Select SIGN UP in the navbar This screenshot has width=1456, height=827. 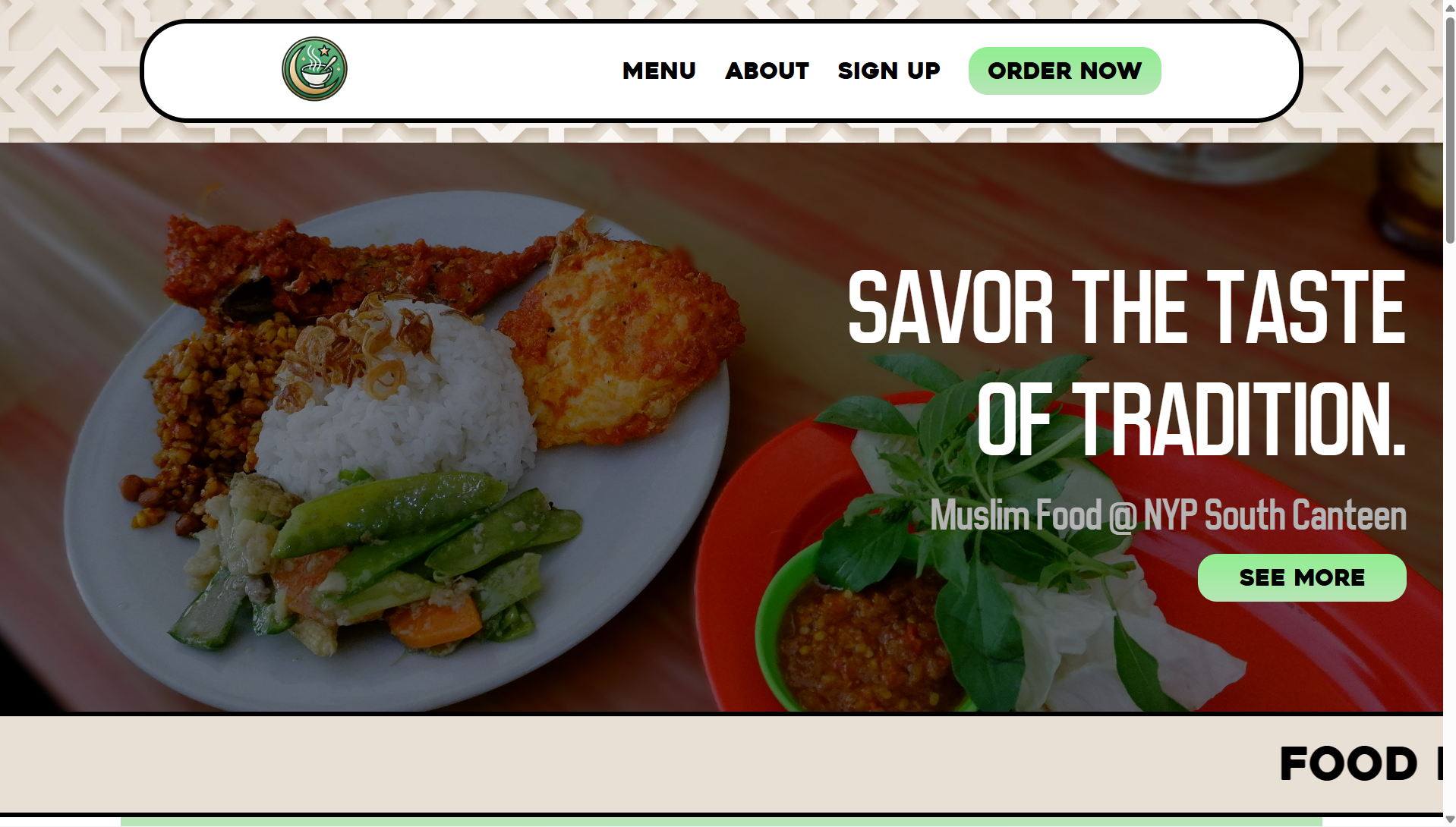click(889, 71)
